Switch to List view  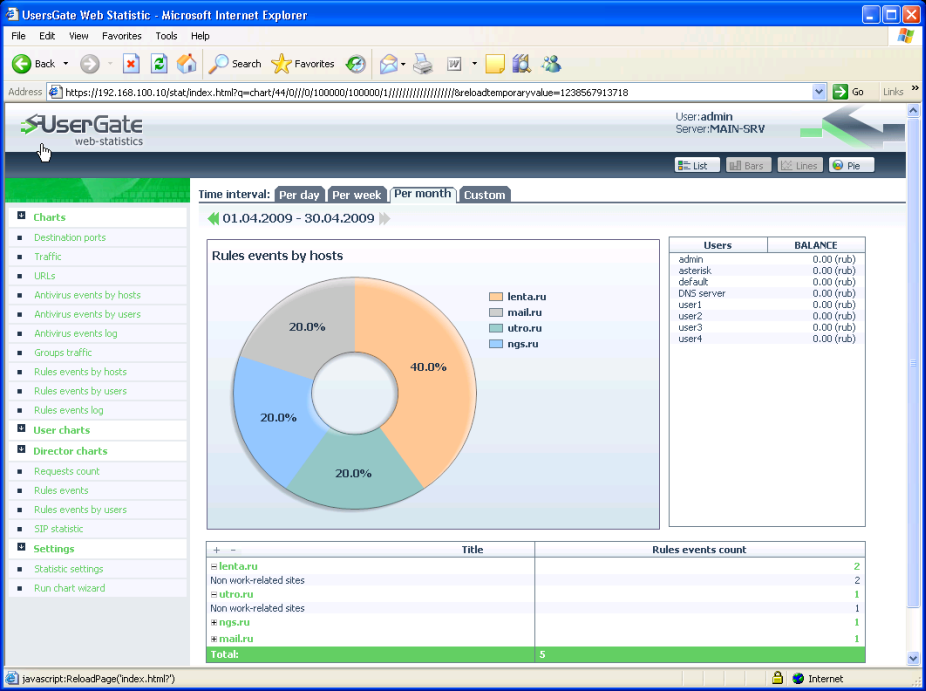(697, 165)
